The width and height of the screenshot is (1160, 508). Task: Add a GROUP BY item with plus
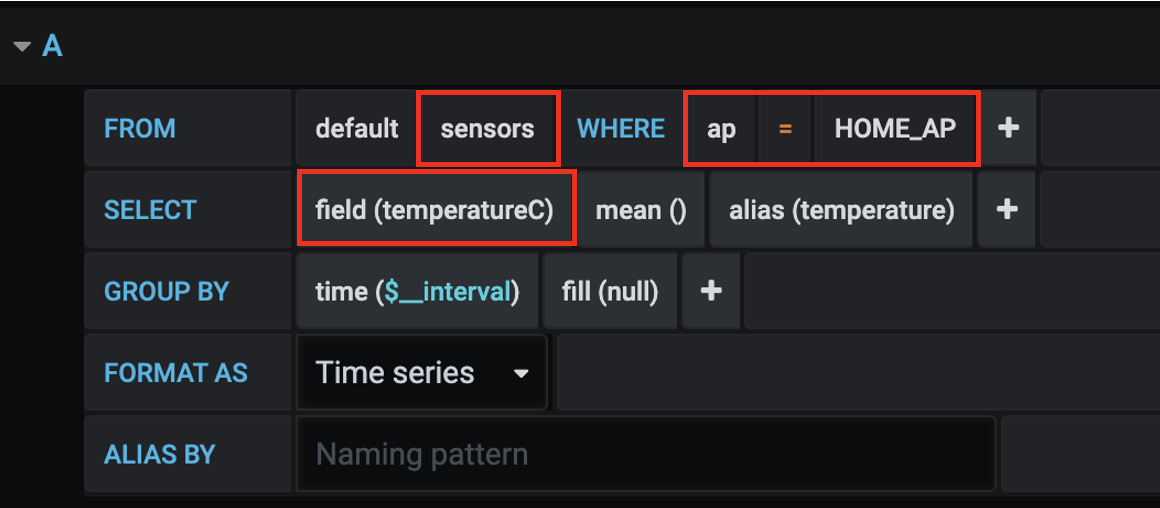pos(711,292)
